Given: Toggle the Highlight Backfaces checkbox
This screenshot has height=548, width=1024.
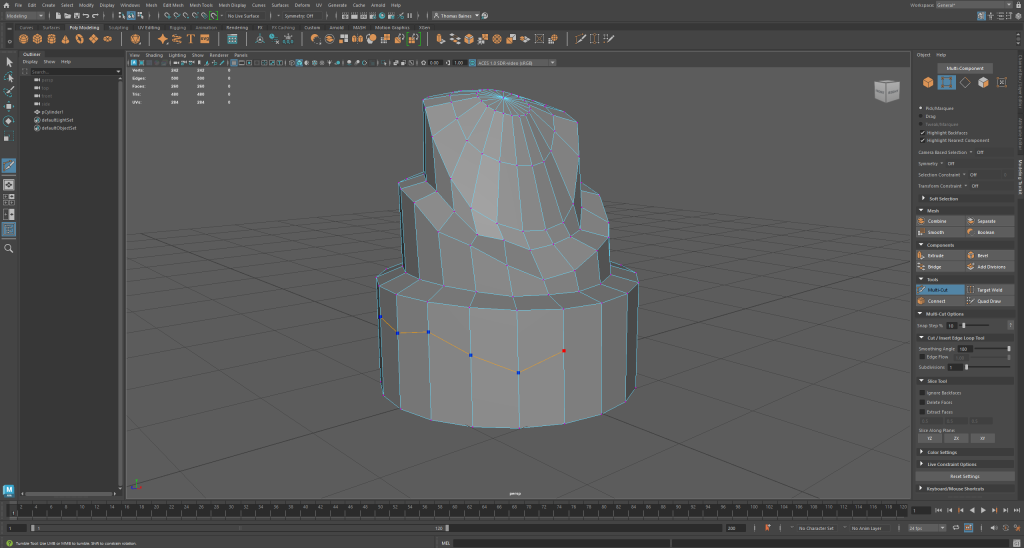Looking at the screenshot, I should pyautogui.click(x=922, y=132).
